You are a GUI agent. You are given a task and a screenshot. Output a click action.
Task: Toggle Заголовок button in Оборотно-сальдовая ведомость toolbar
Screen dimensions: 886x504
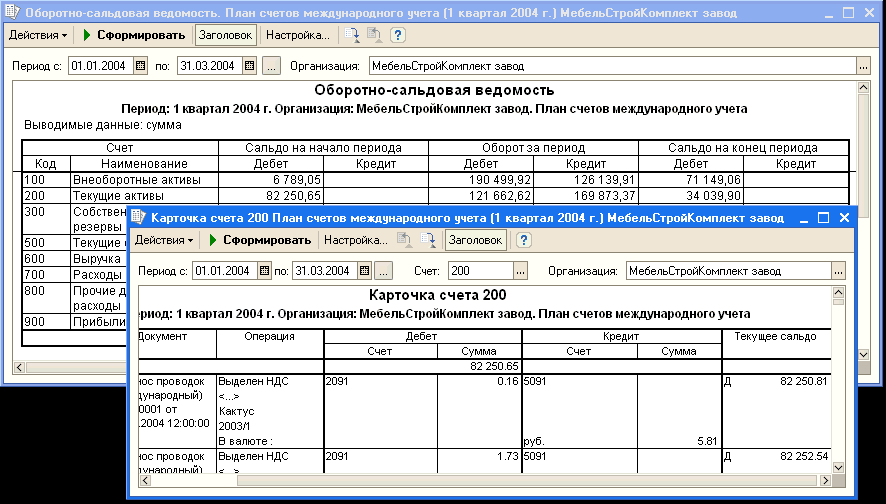tap(225, 35)
